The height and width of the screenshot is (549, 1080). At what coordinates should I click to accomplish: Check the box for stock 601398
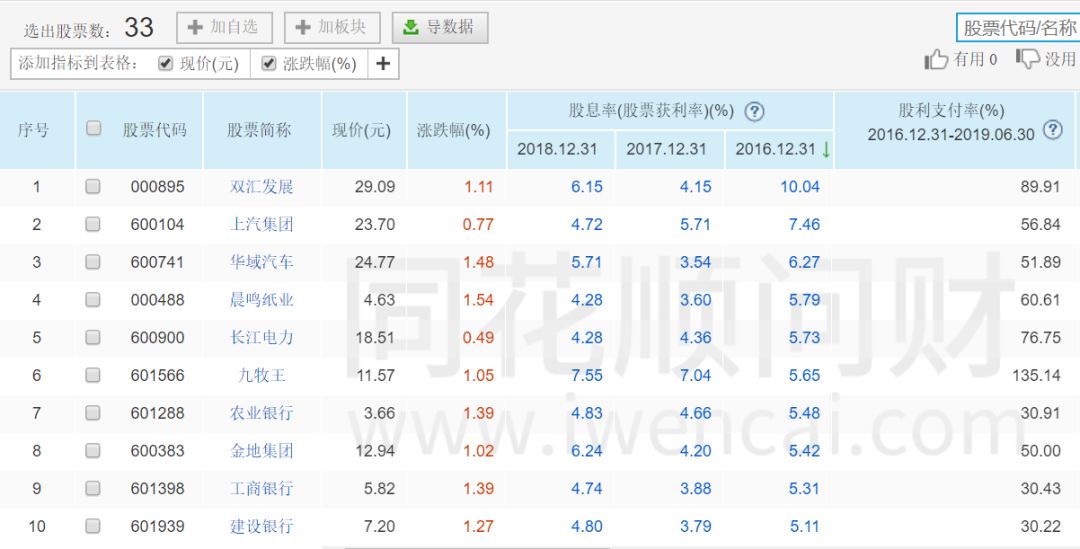pyautogui.click(x=93, y=489)
